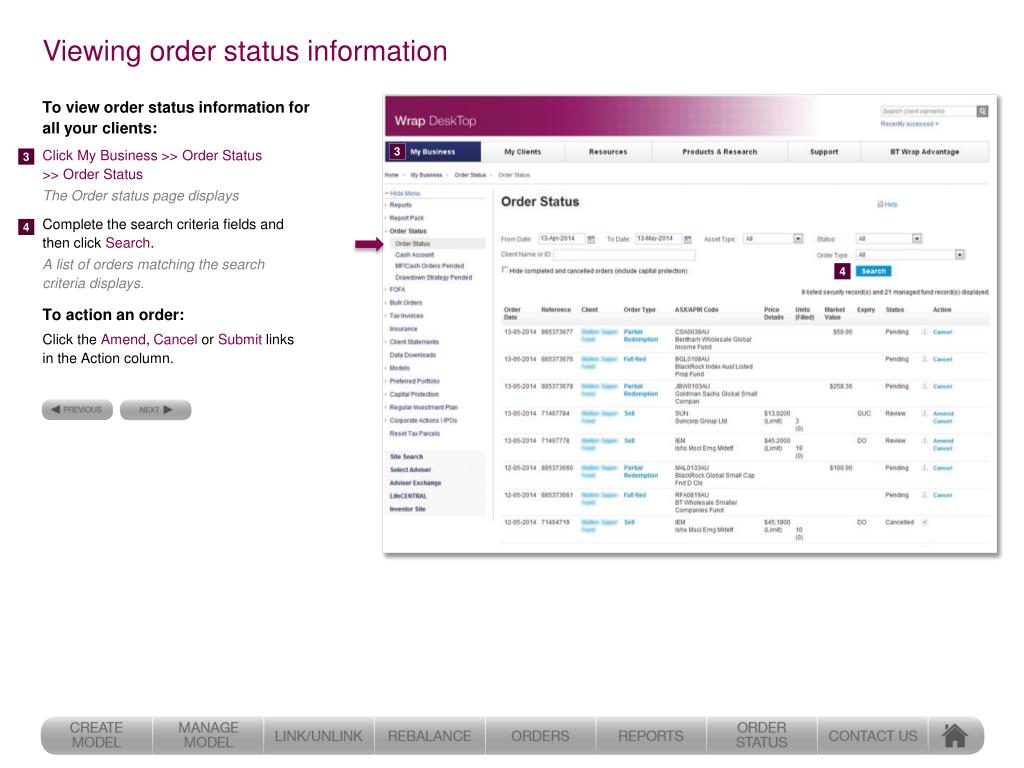Open Reset Tax Parcels in sidebar

click(x=415, y=433)
